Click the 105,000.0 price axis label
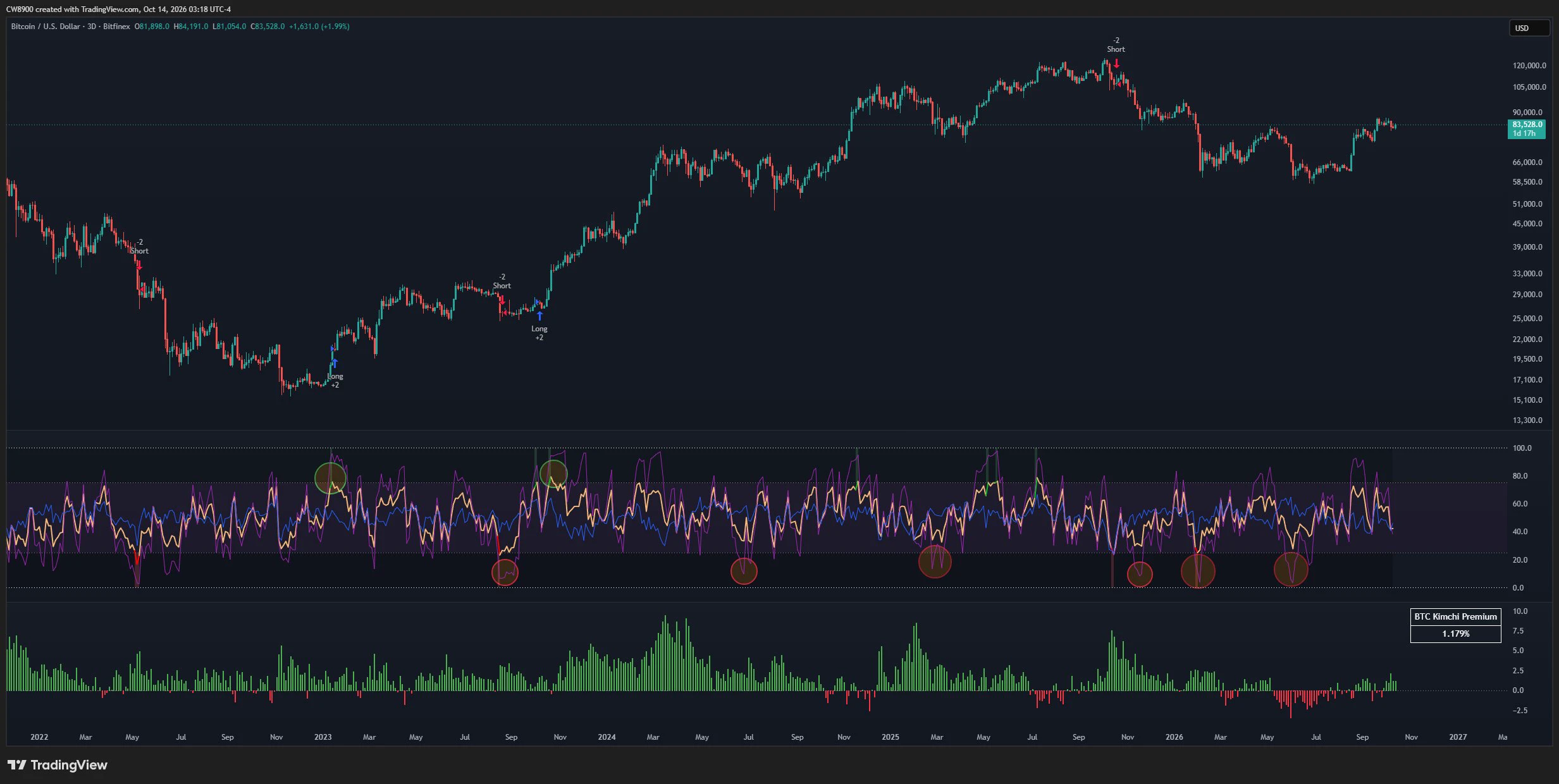The width and height of the screenshot is (1559, 784). tap(1529, 87)
